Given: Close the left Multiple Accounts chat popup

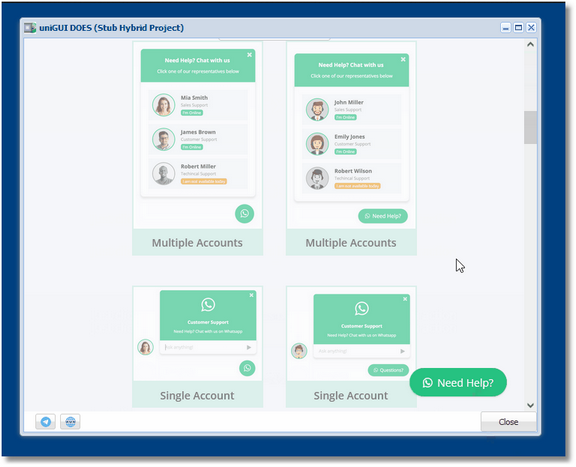Looking at the screenshot, I should click(x=249, y=55).
